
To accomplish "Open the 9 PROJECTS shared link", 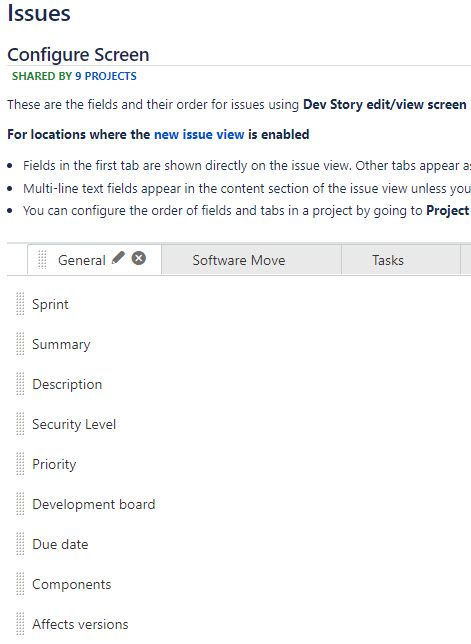I will tap(106, 76).
